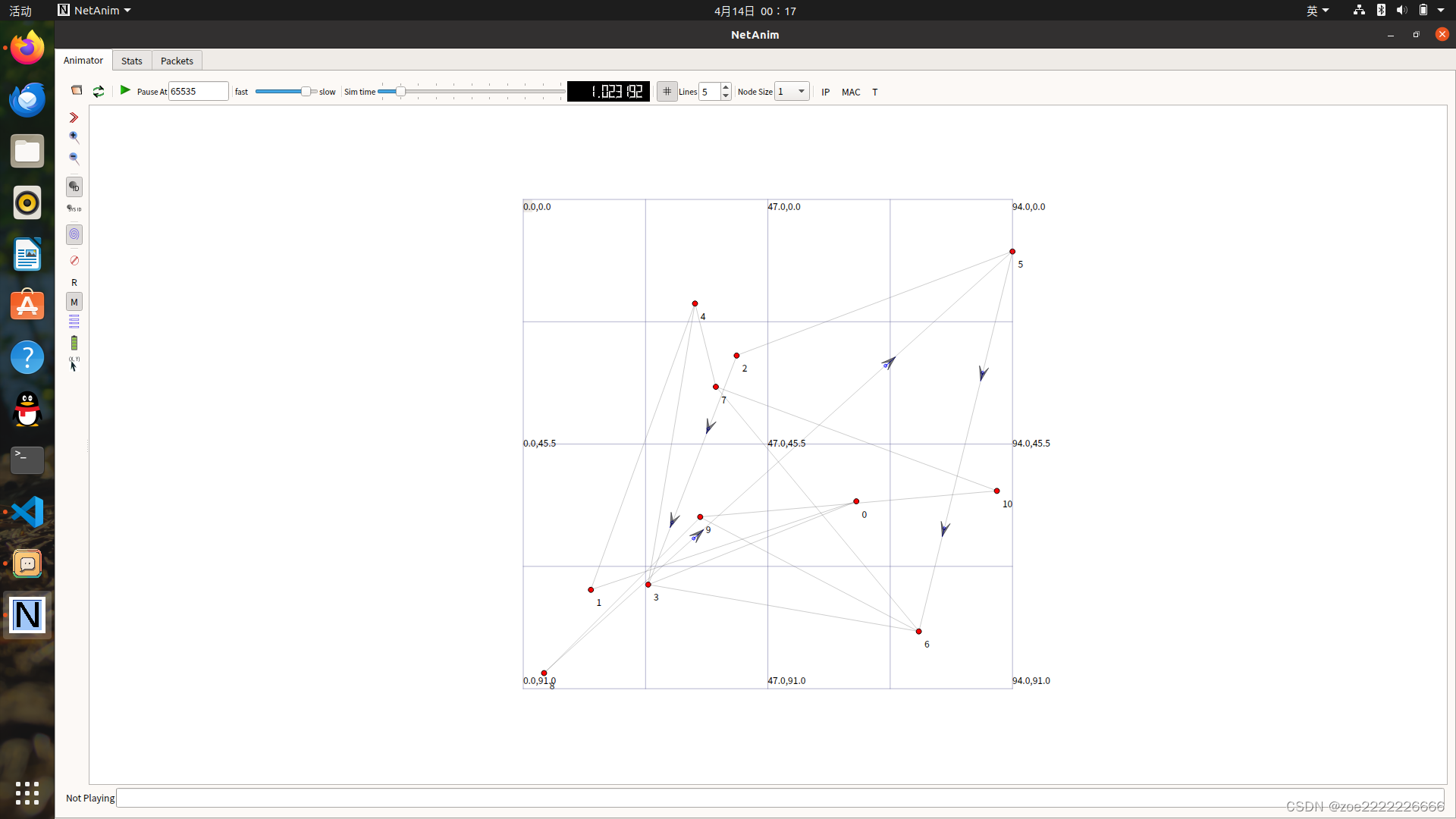The height and width of the screenshot is (819, 1456).
Task: Open the Node Size dropdown
Action: tap(792, 92)
